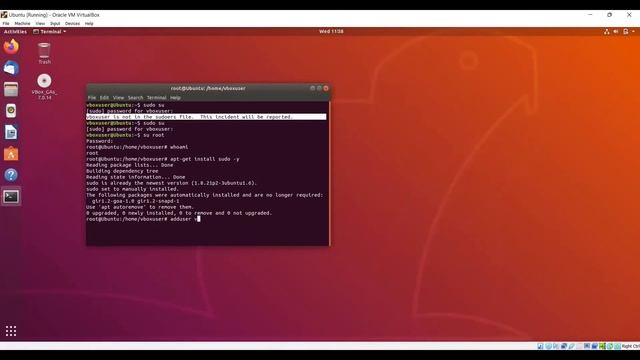Click 'sudo set to manually installed.' line
640x360 pixels.
[x=132, y=189]
